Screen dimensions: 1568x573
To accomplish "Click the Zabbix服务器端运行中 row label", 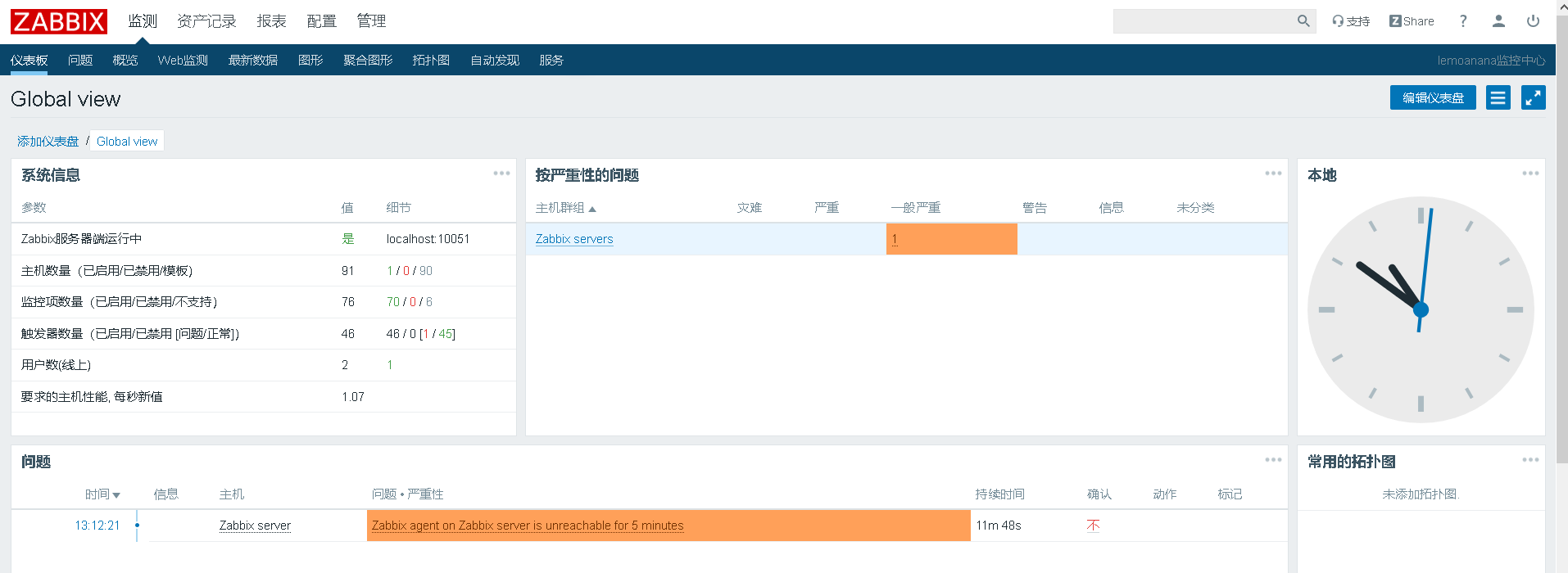I will [x=81, y=239].
